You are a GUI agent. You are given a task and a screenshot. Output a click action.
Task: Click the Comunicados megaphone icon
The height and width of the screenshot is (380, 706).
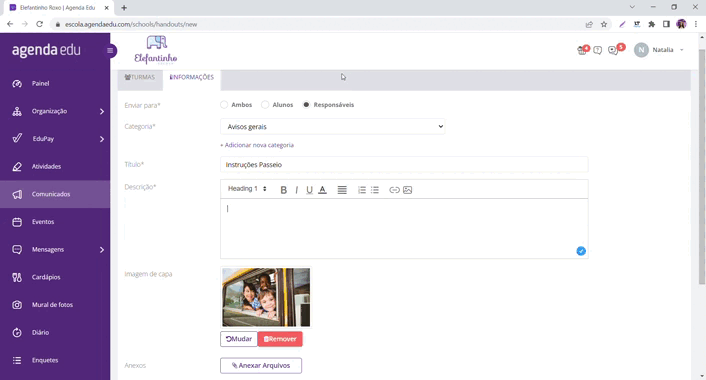pyautogui.click(x=17, y=194)
